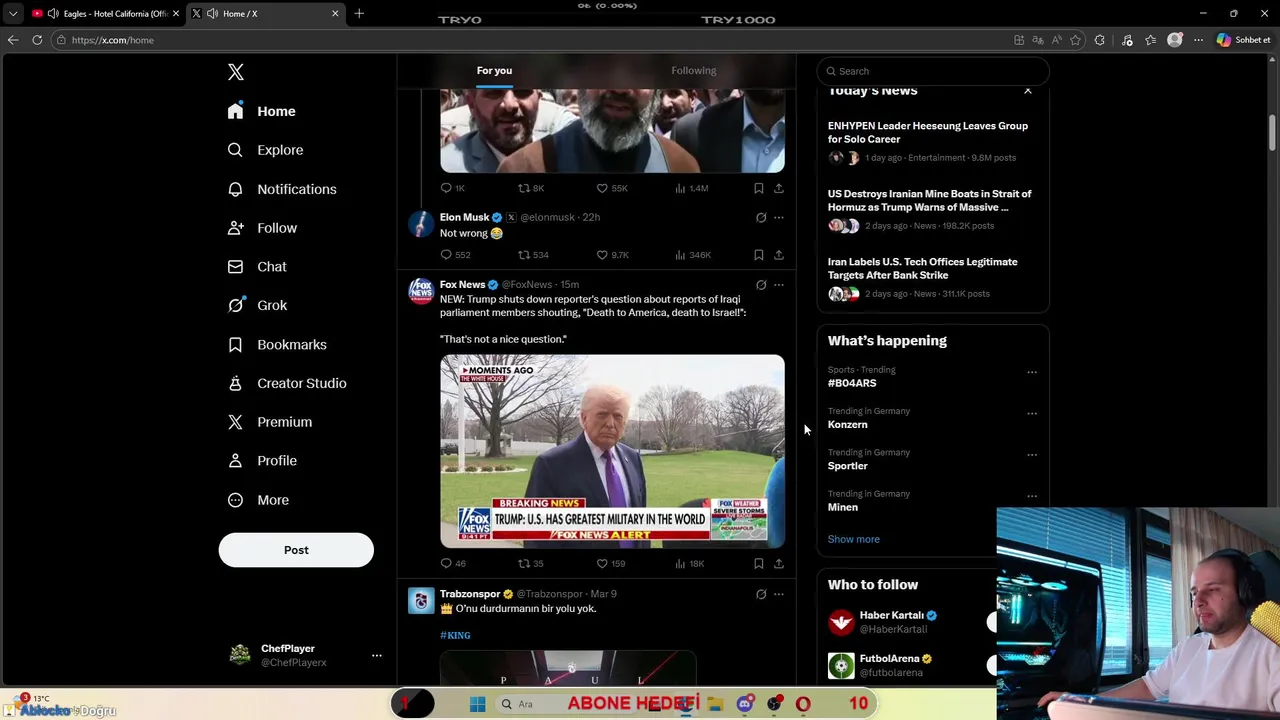
Task: Open Edge media control music icon
Action: coord(1127,40)
